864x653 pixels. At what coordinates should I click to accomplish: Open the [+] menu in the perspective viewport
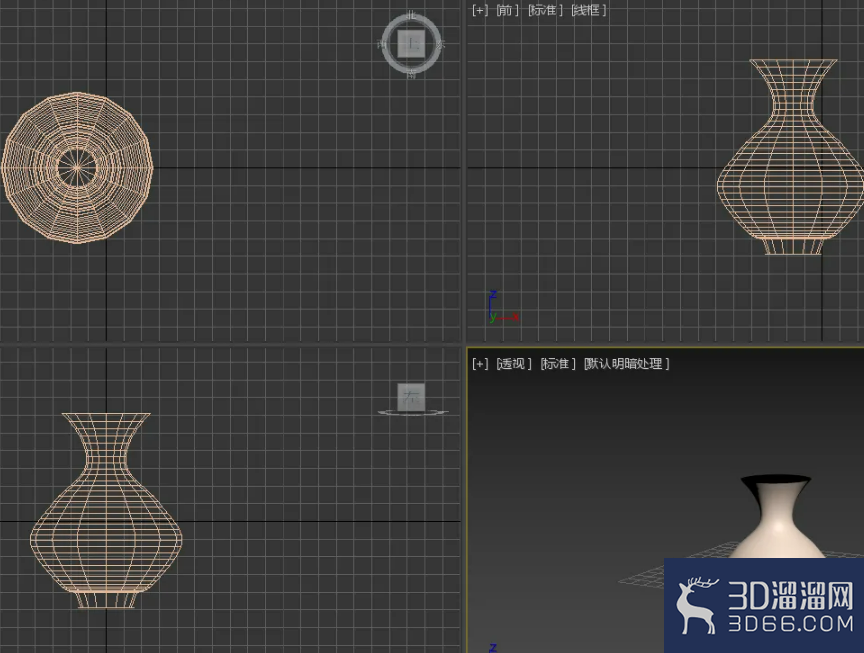[480, 364]
